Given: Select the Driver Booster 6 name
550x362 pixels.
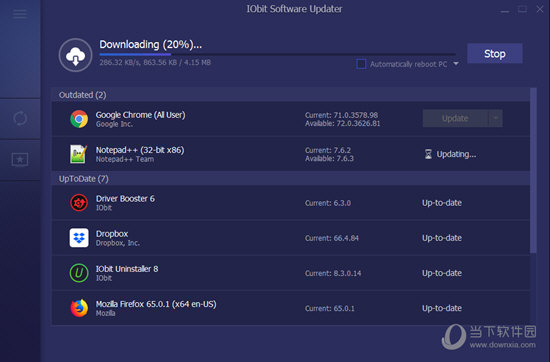Looking at the screenshot, I should pos(125,199).
